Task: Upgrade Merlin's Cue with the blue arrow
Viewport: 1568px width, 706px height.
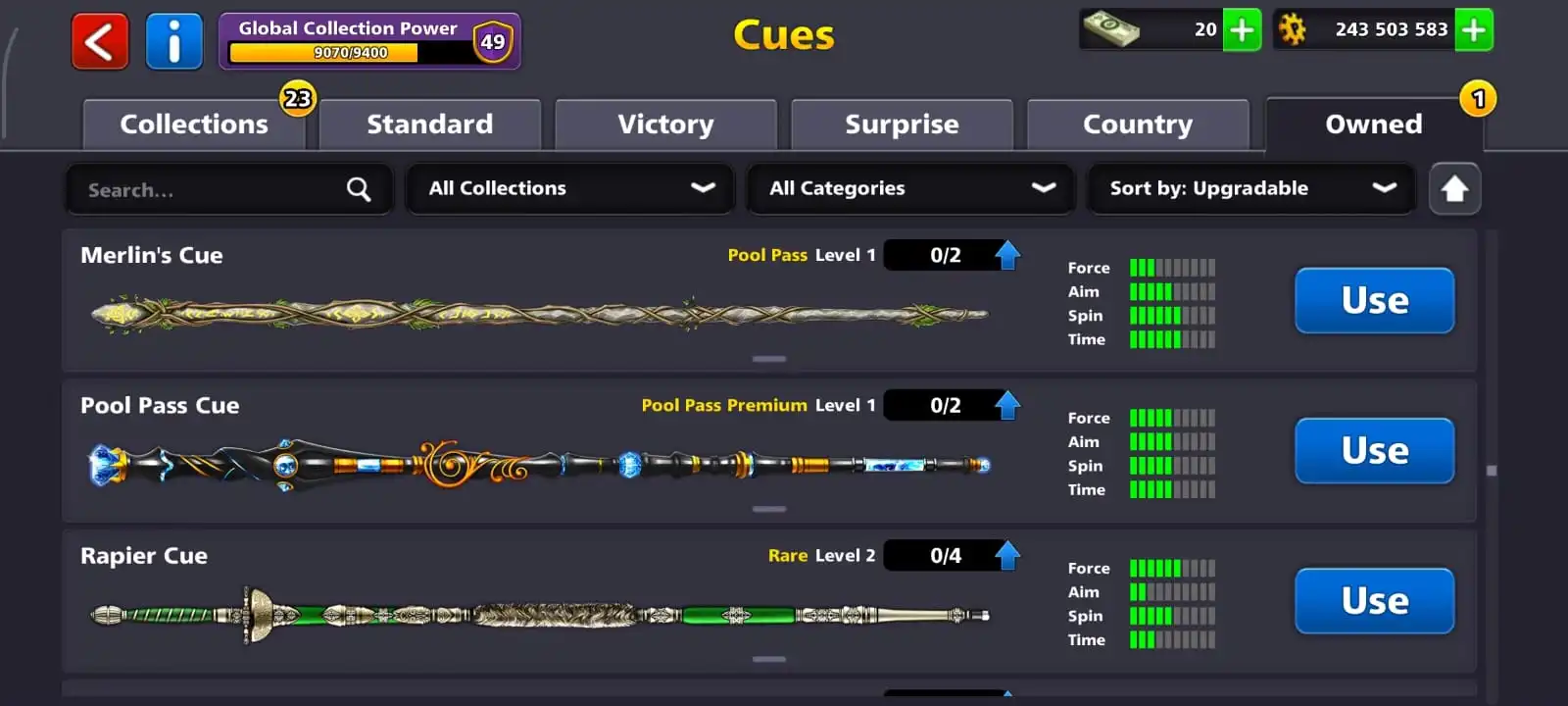Action: tap(1007, 255)
